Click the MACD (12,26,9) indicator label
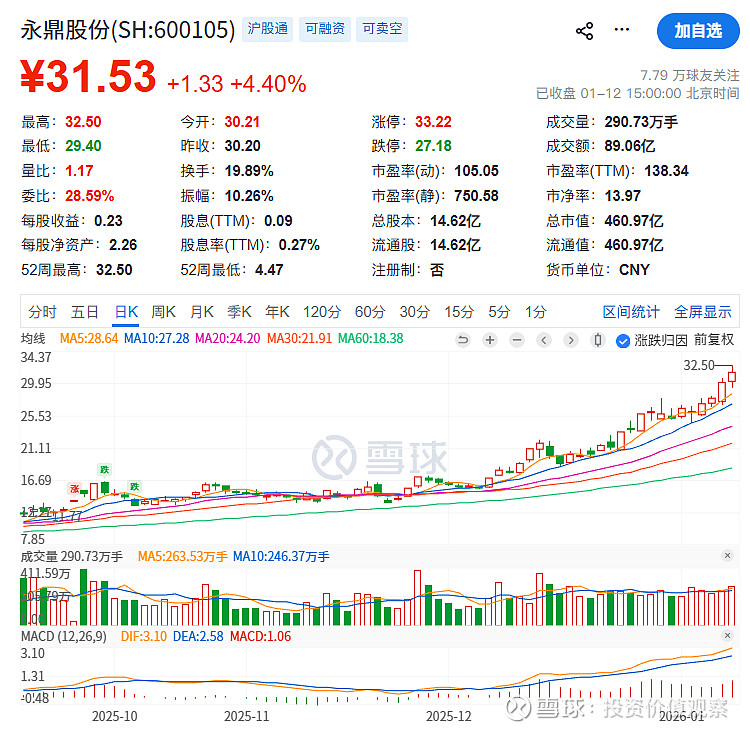750x731 pixels. point(64,636)
